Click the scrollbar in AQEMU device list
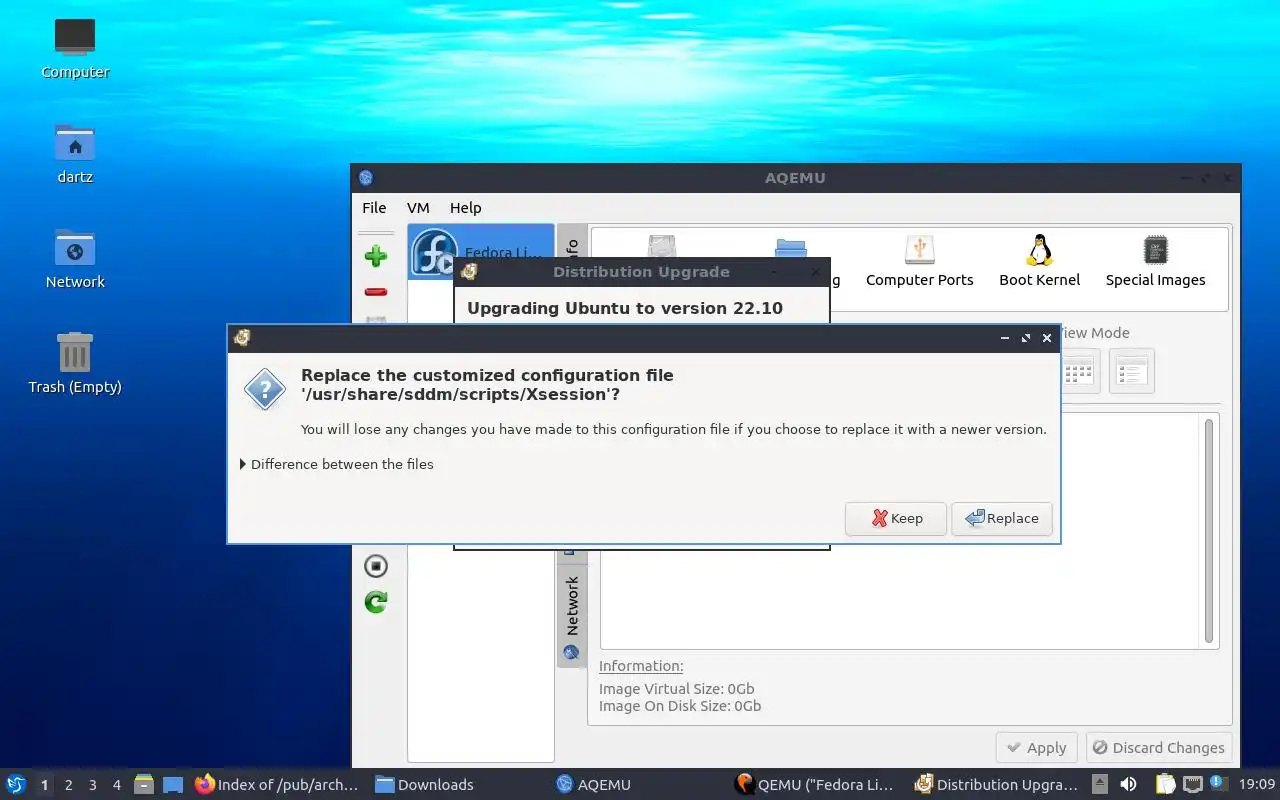This screenshot has height=800, width=1280. tap(1209, 530)
